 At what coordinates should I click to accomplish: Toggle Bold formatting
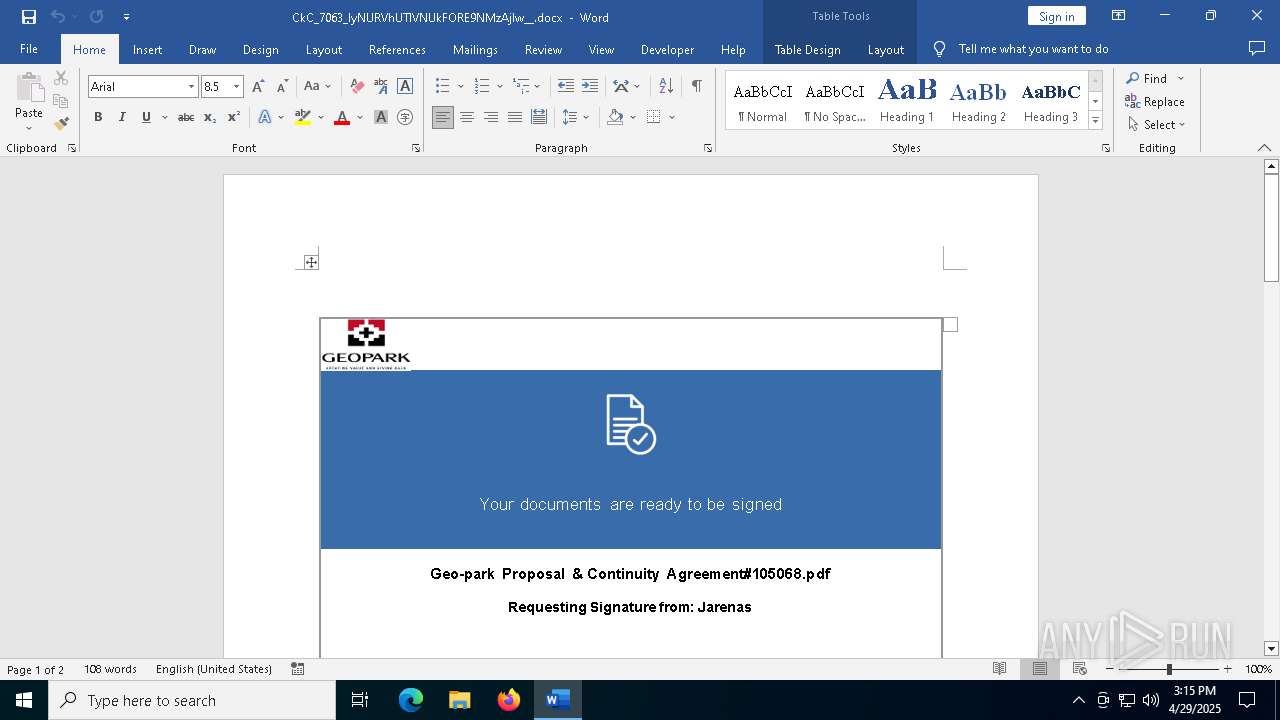pos(98,117)
